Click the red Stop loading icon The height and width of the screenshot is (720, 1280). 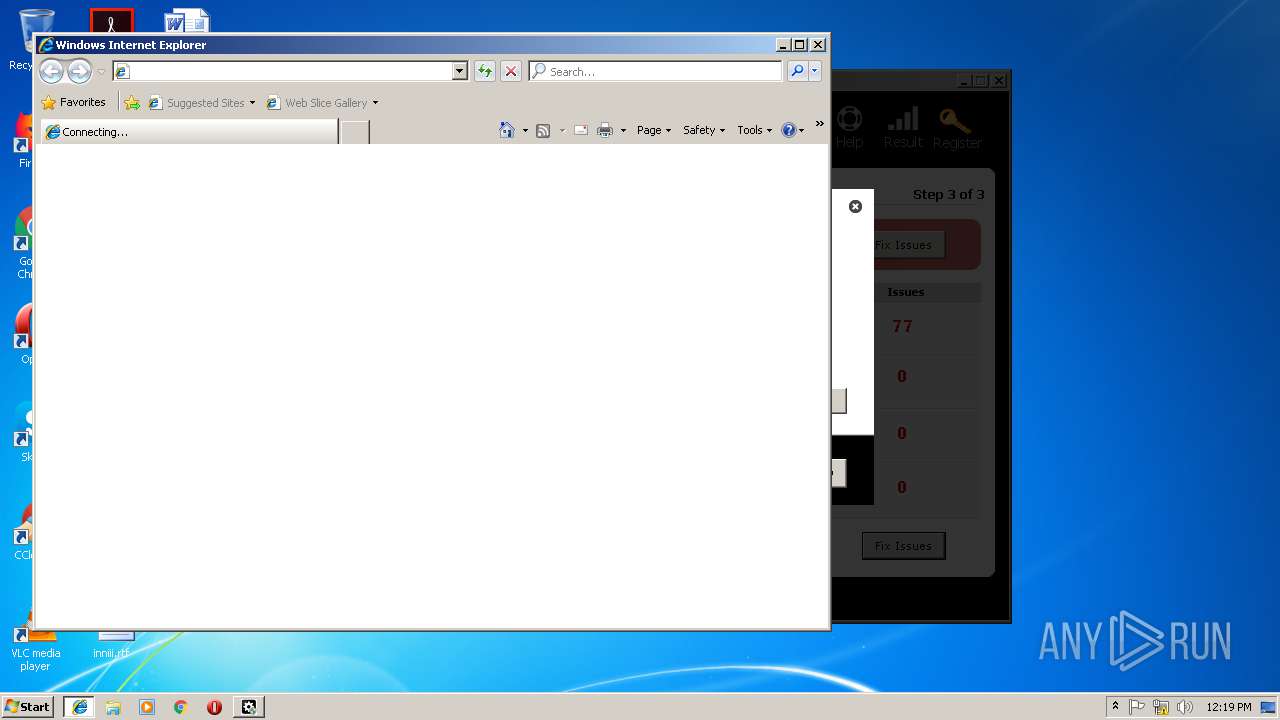pos(511,71)
